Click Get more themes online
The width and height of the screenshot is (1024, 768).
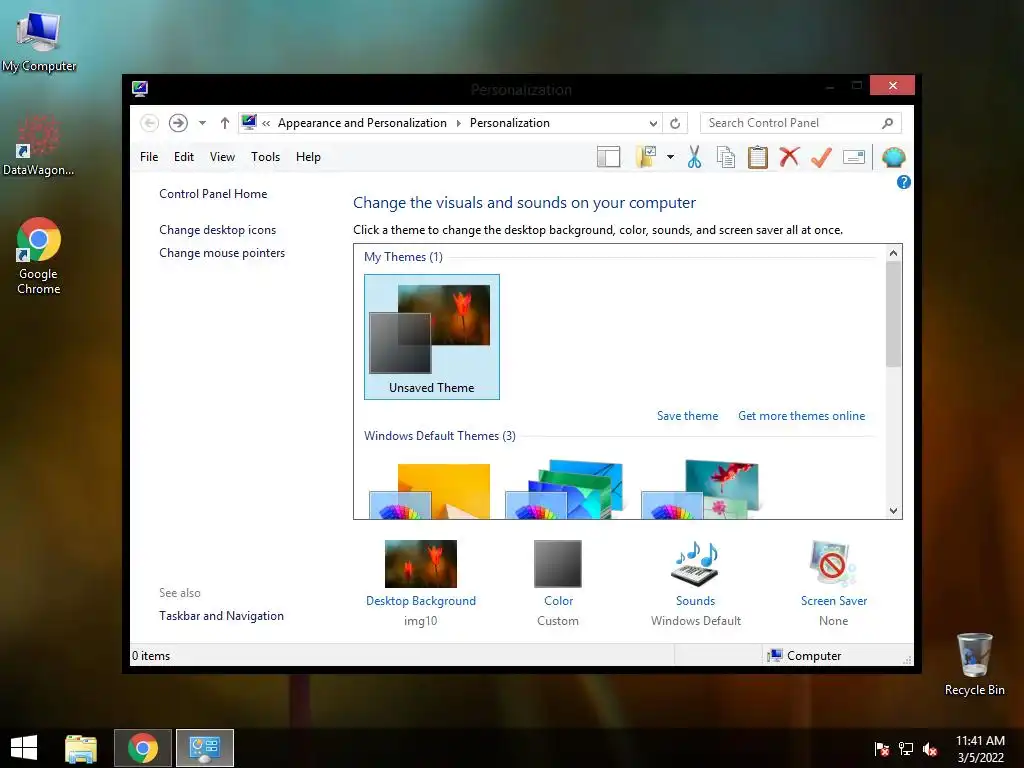[x=801, y=416]
